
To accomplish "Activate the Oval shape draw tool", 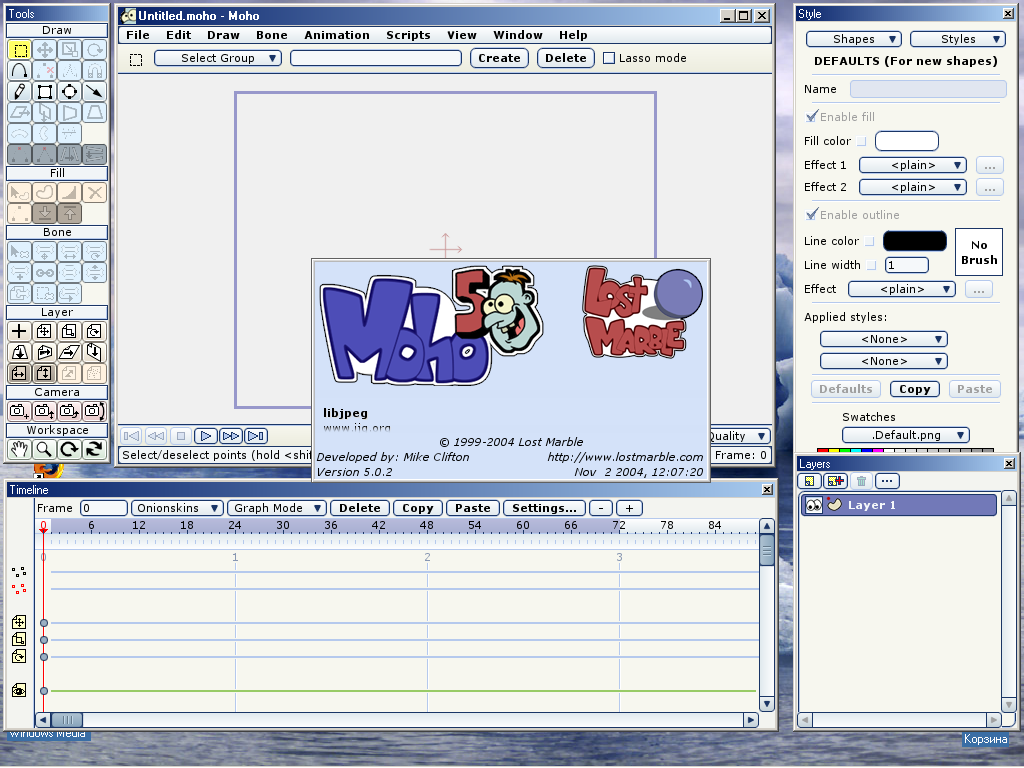I will tap(69, 92).
